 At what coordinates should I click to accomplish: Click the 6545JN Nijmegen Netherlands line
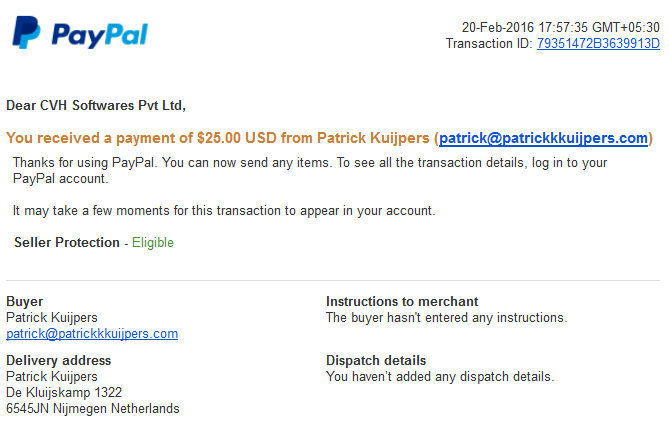pyautogui.click(x=93, y=409)
